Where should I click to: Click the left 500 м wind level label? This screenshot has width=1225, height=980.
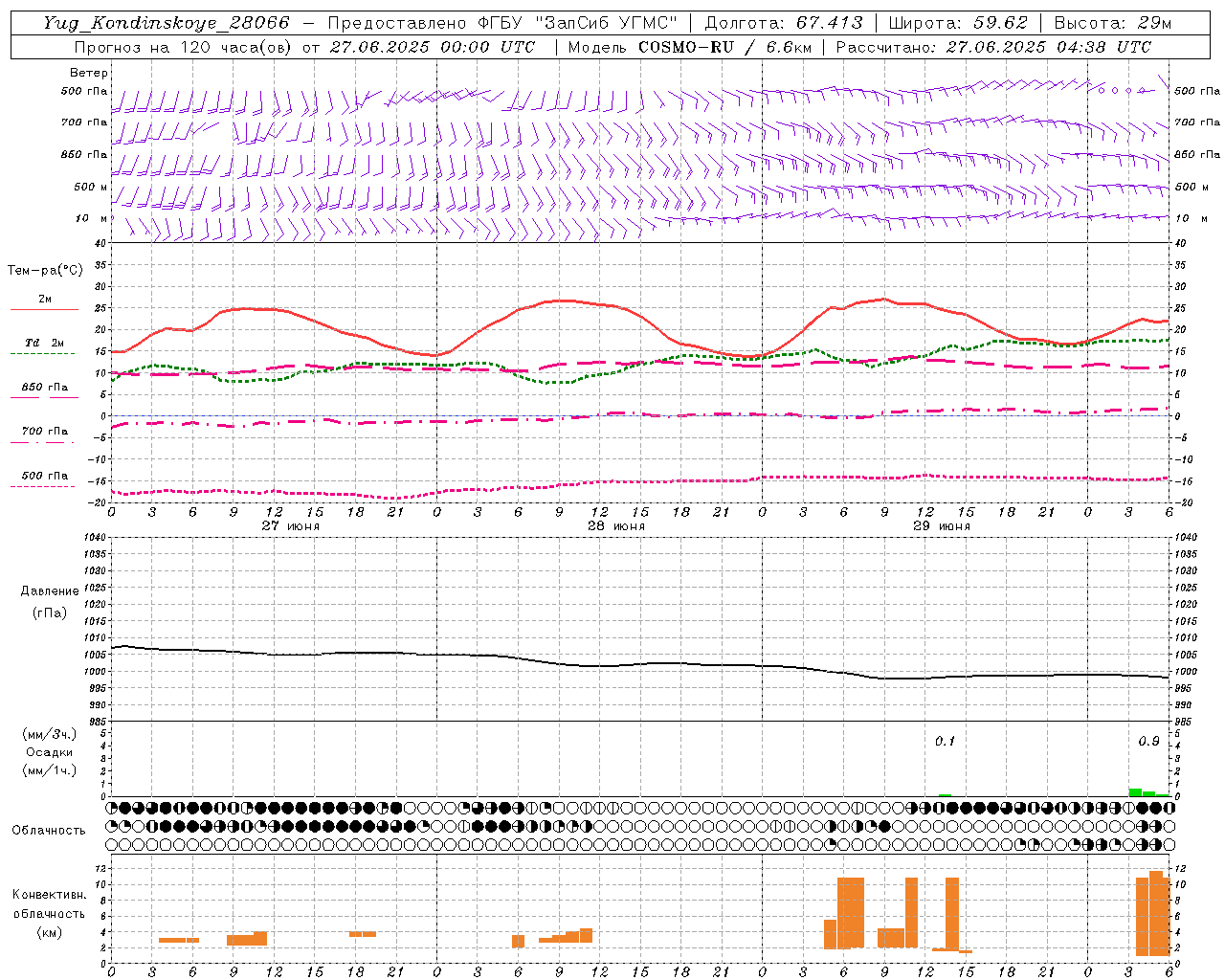[92, 187]
